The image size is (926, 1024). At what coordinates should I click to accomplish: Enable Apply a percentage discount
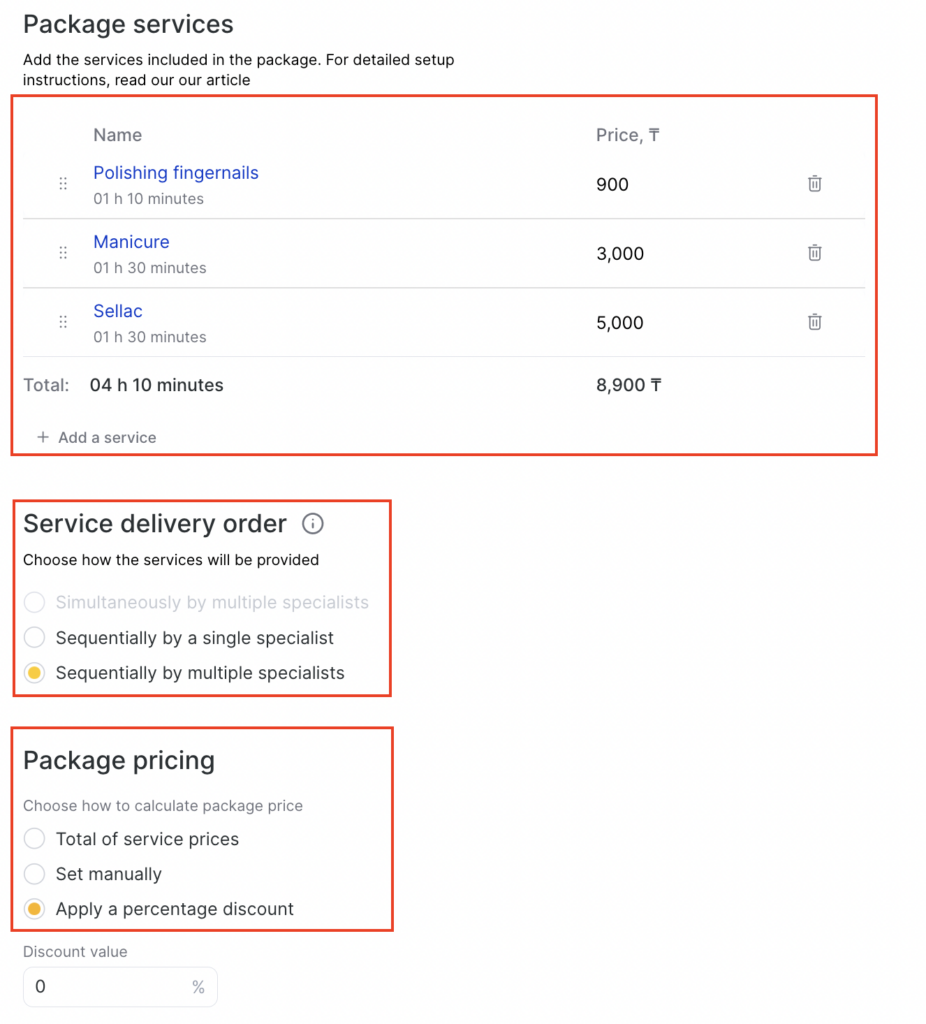tap(35, 909)
